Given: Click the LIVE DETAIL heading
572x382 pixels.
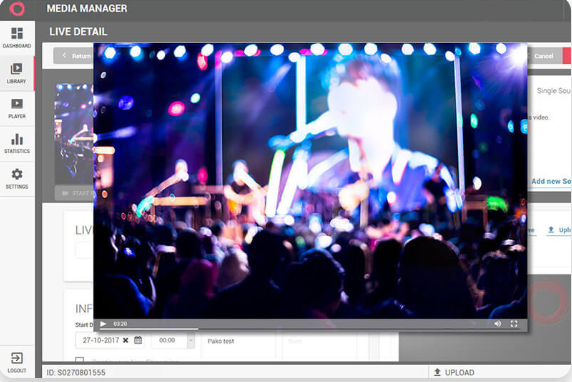Looking at the screenshot, I should [78, 32].
